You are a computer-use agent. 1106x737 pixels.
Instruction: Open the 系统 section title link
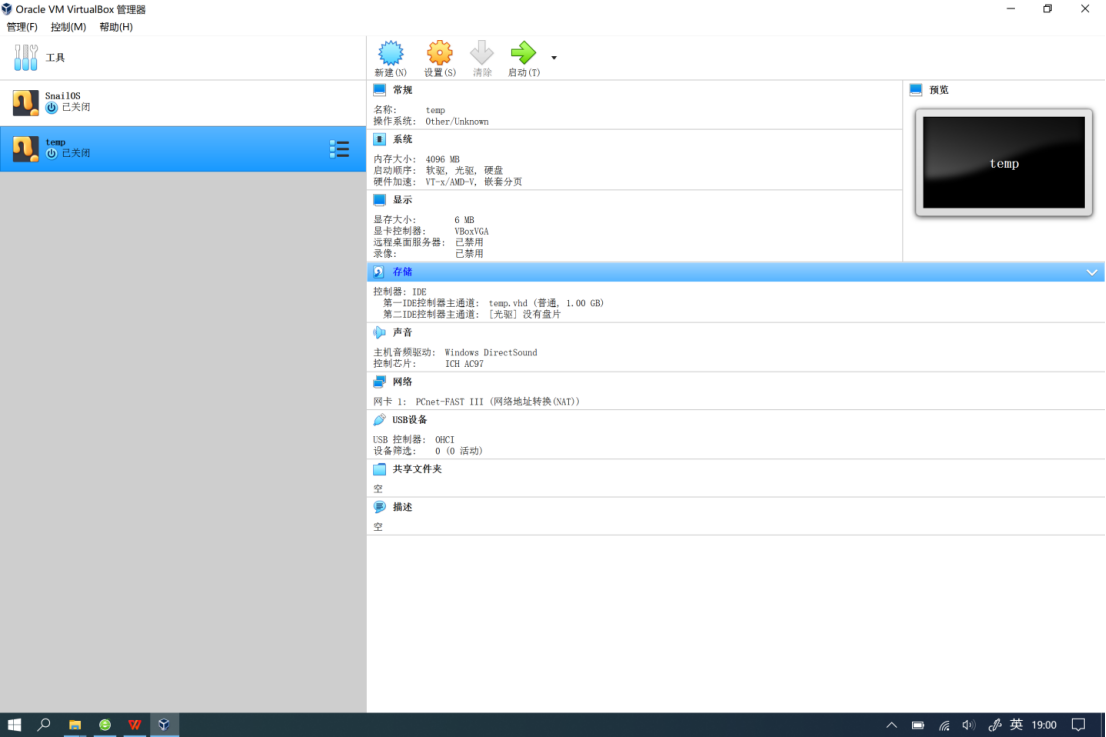tap(403, 139)
